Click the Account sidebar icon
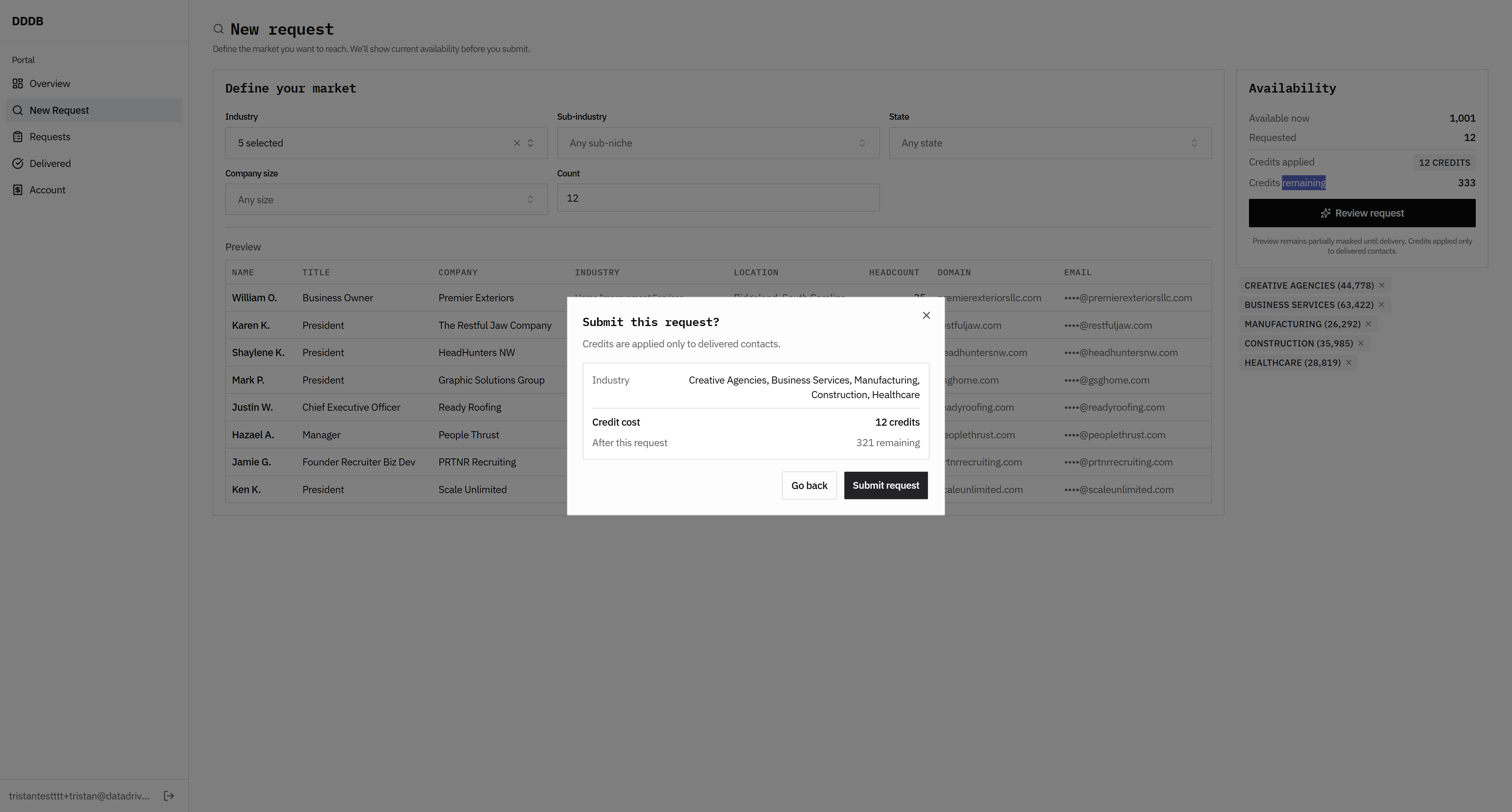The height and width of the screenshot is (812, 1512). tap(18, 190)
